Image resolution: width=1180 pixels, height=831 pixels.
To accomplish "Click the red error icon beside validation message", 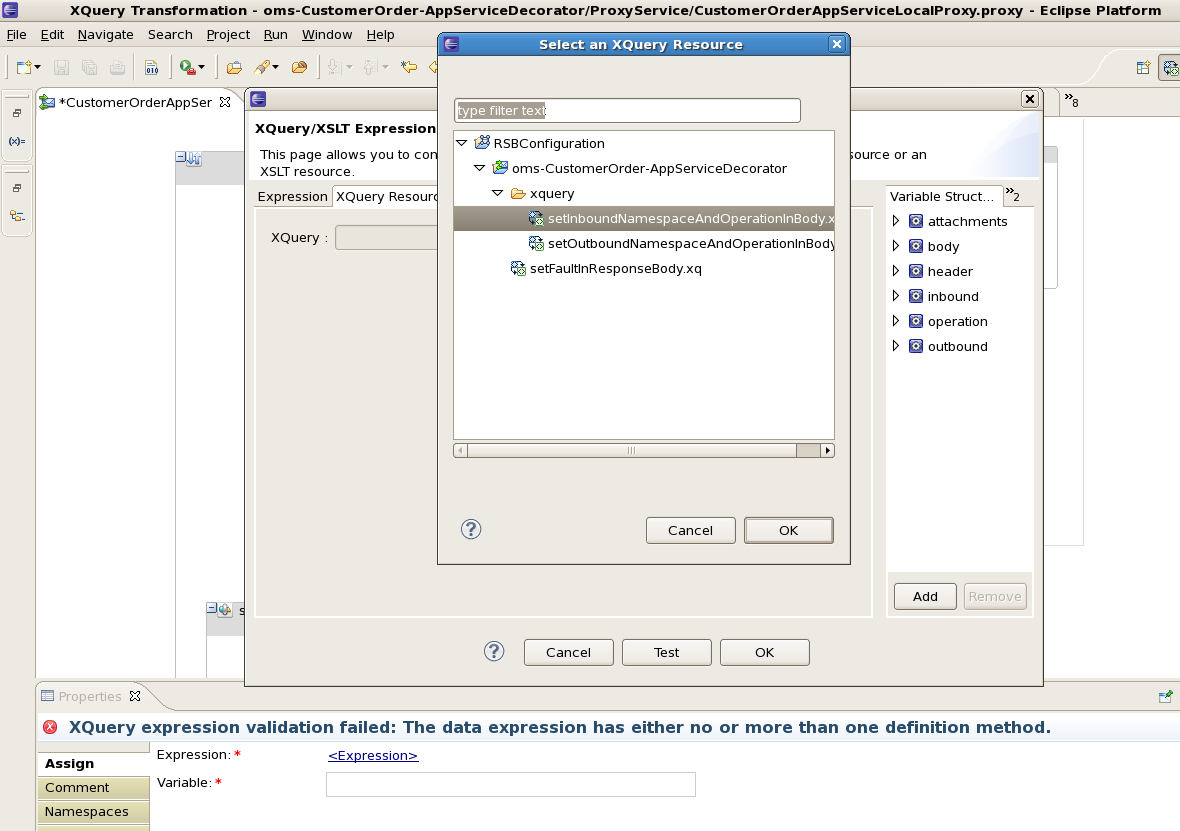I will (50, 726).
